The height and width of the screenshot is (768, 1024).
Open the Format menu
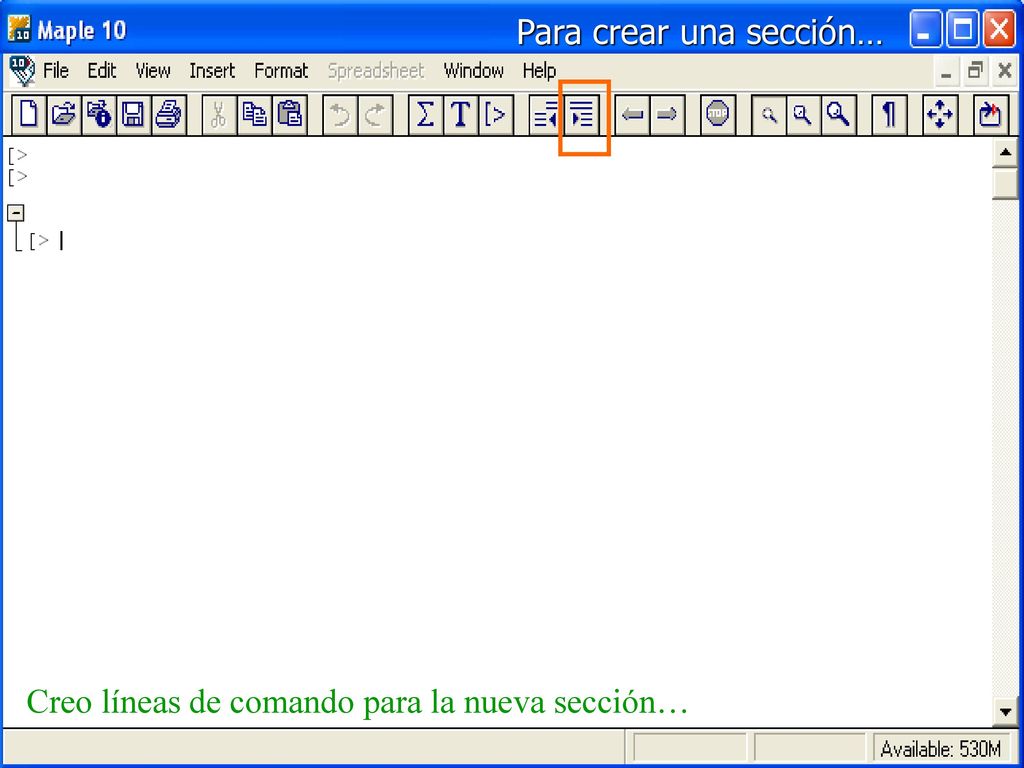pyautogui.click(x=281, y=71)
